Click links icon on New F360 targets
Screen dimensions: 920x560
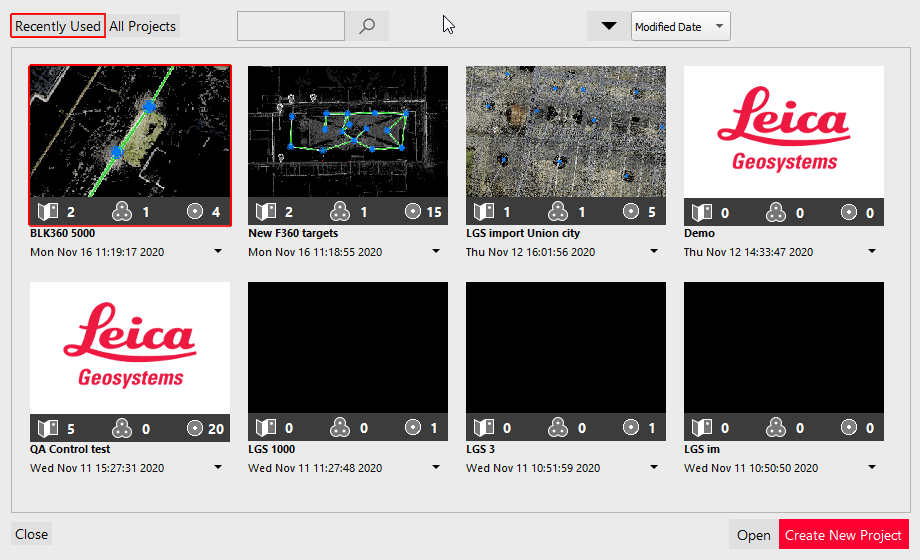pyautogui.click(x=338, y=211)
